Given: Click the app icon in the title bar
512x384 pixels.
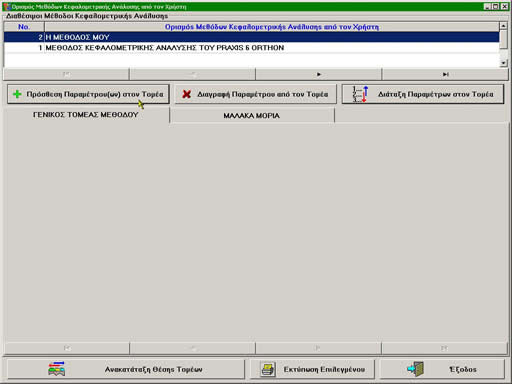Looking at the screenshot, I should click(x=6, y=6).
